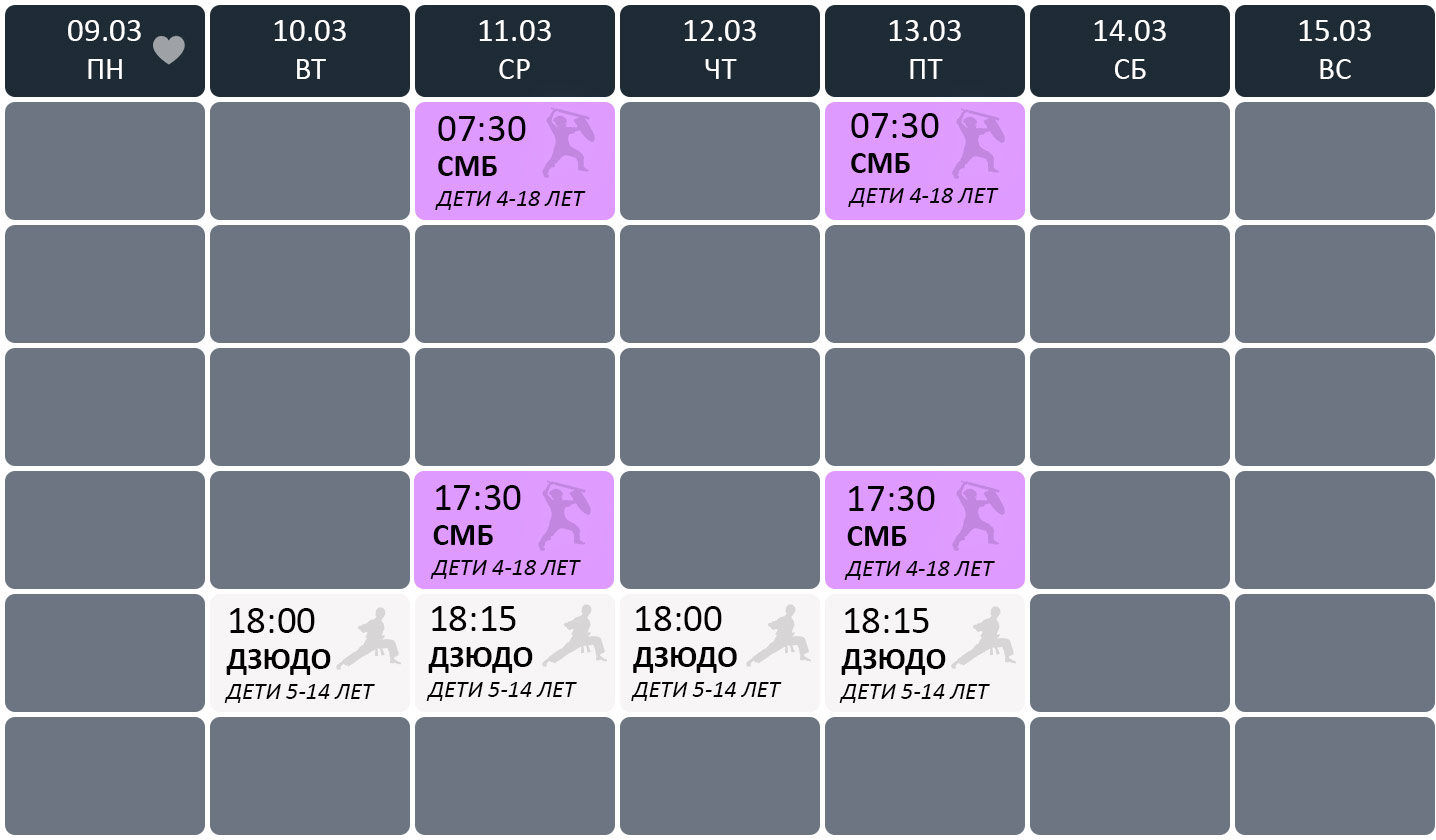Screen dimensions: 1436x840
Task: Click the judo icon in Thursday 18:00 ДЗЮДО
Action: (779, 636)
